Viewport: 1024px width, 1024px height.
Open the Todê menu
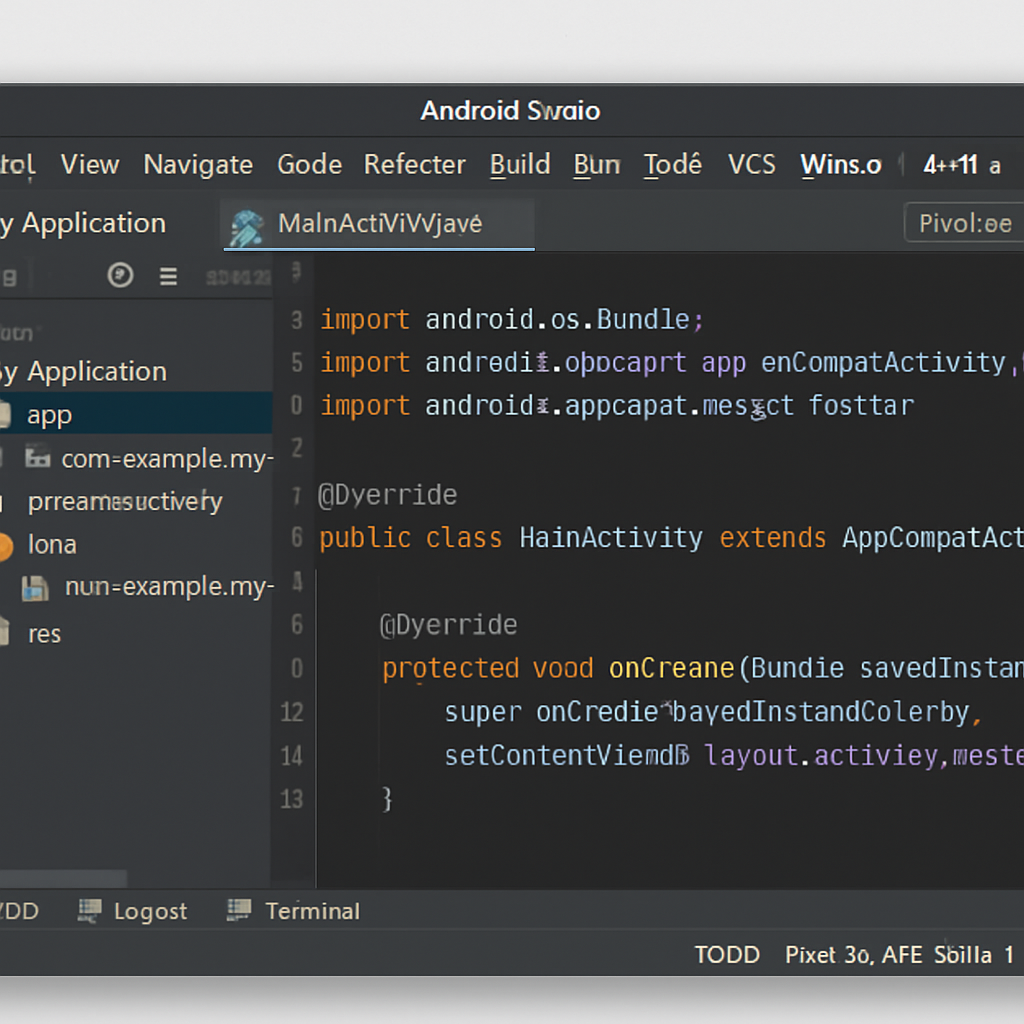pos(673,165)
